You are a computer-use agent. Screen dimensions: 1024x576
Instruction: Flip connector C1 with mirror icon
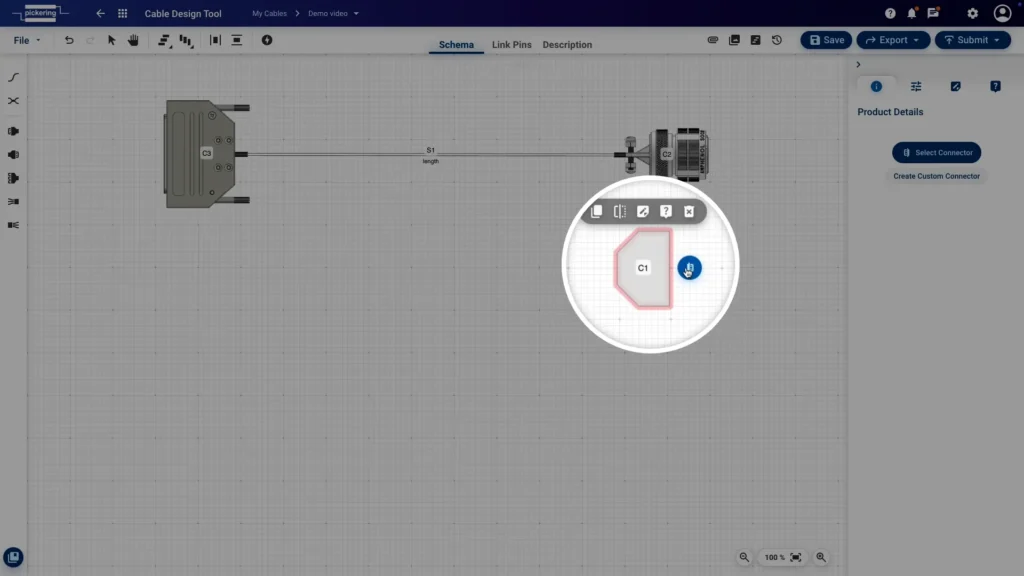620,212
